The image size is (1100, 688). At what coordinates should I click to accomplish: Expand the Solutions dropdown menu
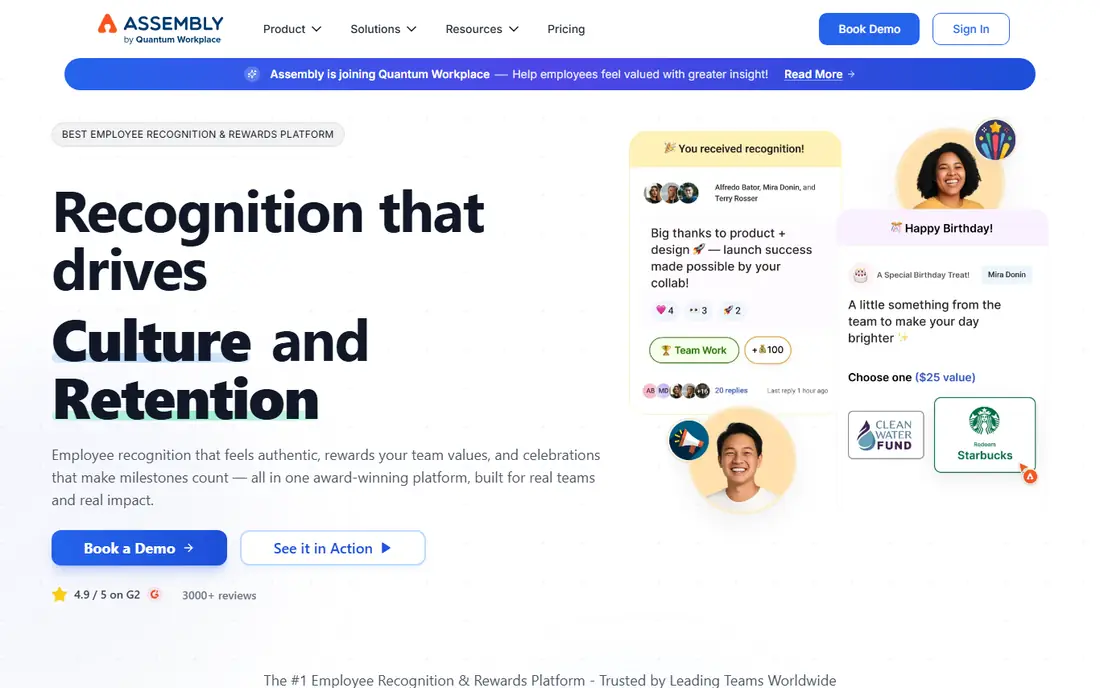(x=383, y=29)
